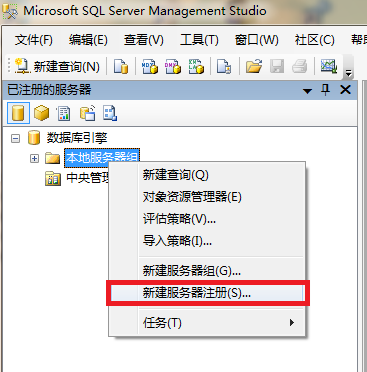Select the central management servers tree item

(88, 178)
